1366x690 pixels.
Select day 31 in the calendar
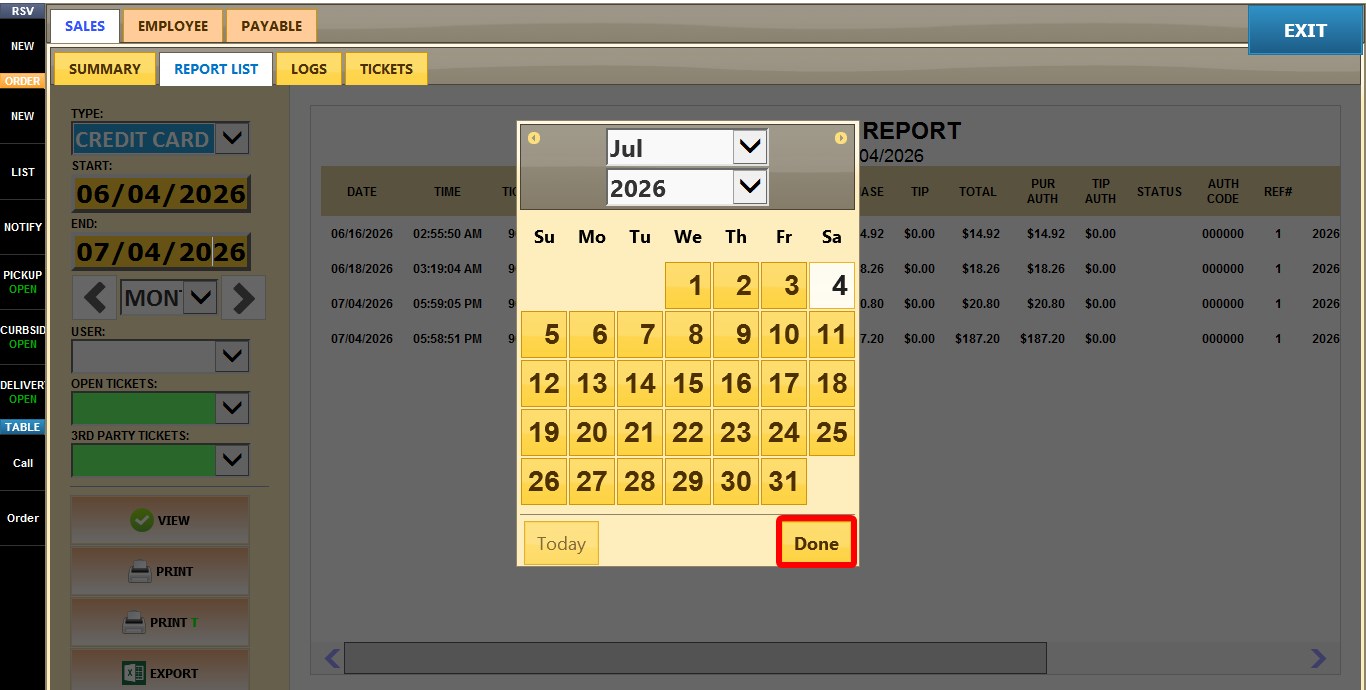coord(784,481)
